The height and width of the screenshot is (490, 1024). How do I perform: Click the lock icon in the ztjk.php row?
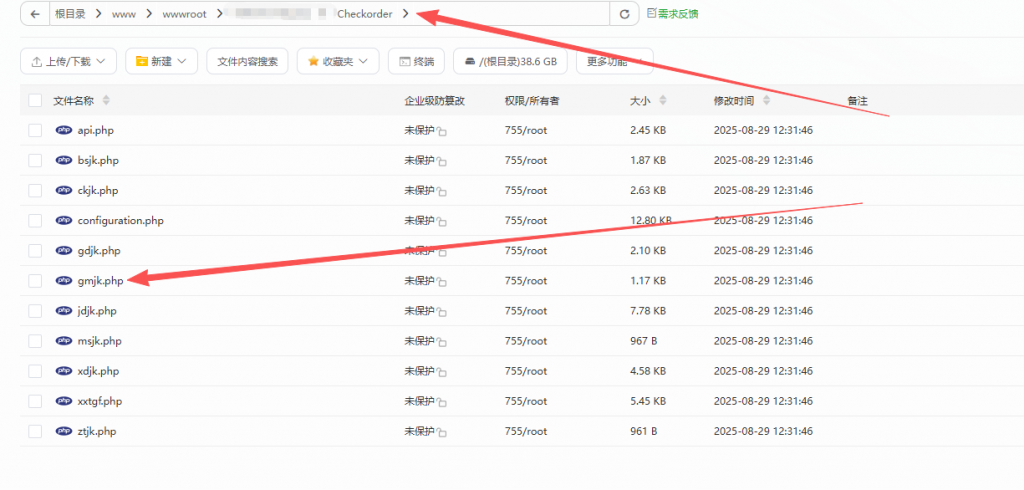click(441, 433)
